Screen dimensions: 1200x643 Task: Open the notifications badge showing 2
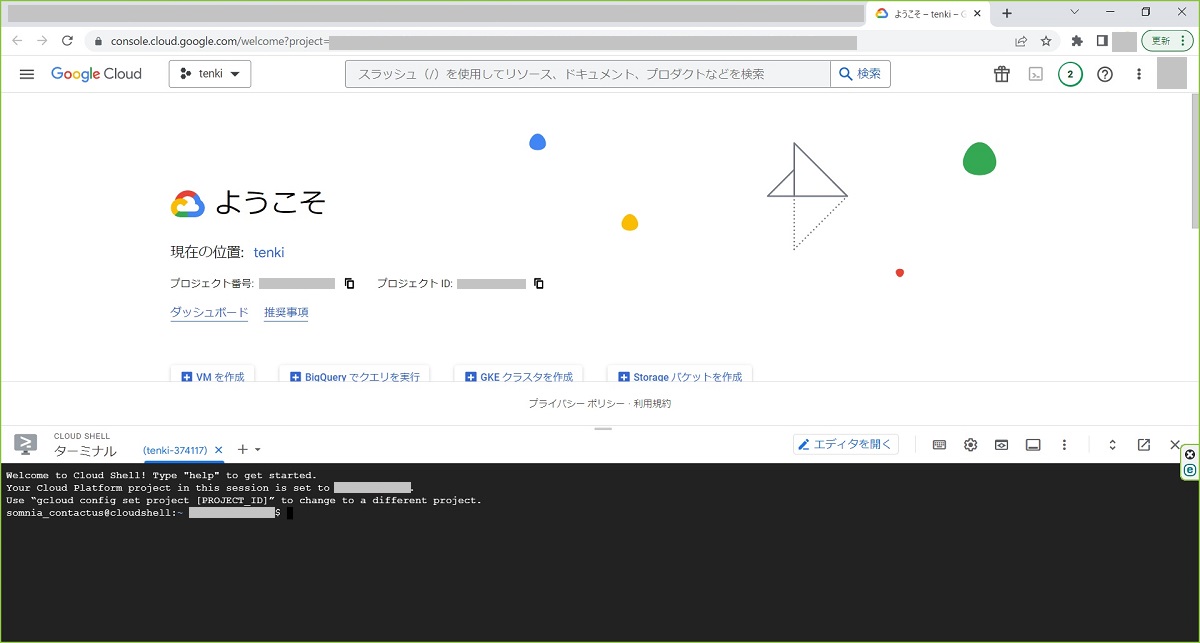[x=1070, y=74]
